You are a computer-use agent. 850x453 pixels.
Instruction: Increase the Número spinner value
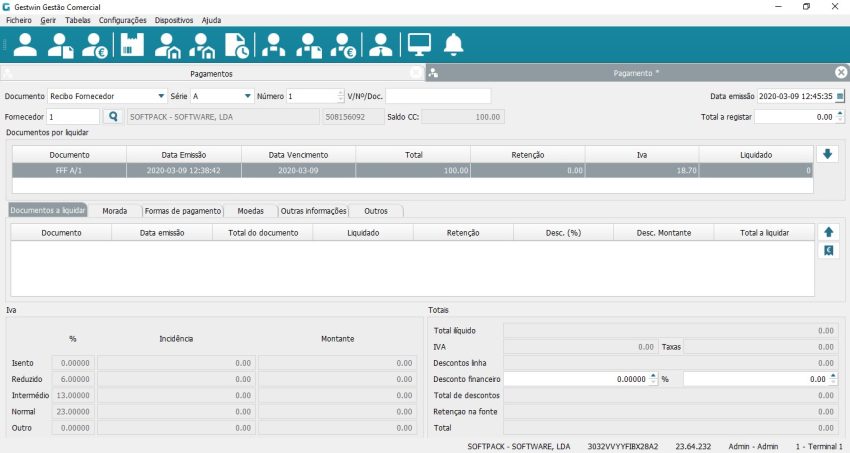(x=341, y=93)
